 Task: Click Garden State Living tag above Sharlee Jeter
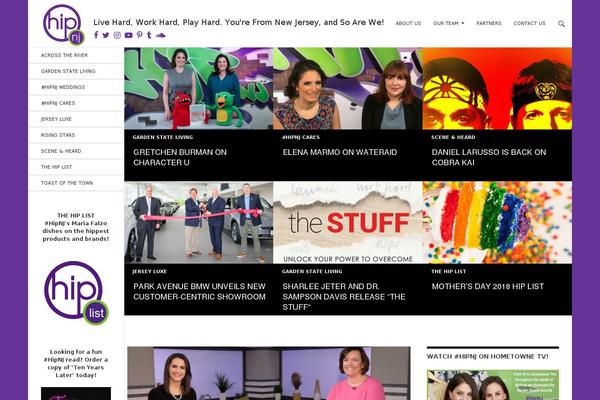point(312,271)
